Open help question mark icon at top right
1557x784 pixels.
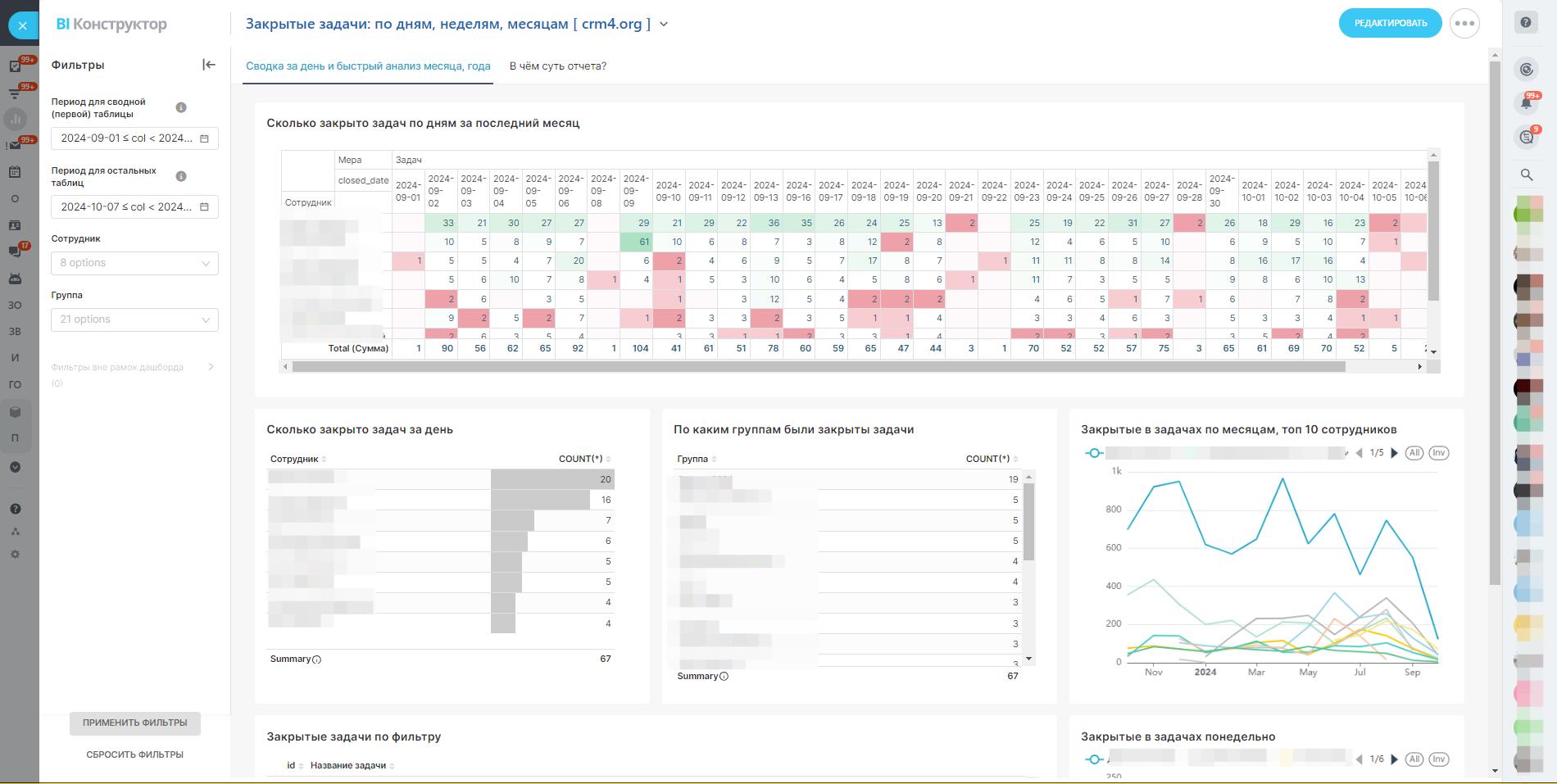click(x=1526, y=23)
